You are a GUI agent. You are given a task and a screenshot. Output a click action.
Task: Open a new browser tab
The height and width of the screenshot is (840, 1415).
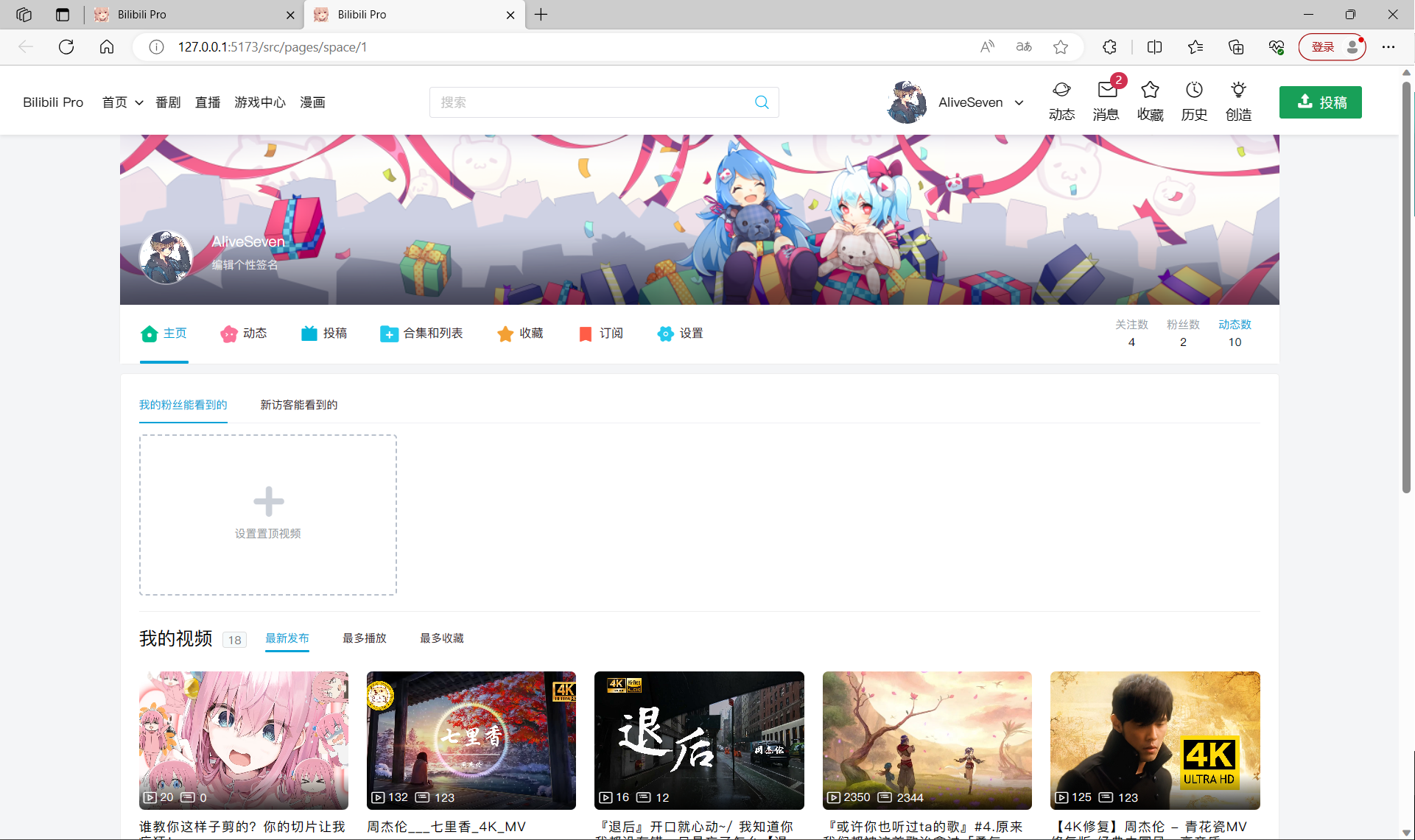click(x=541, y=15)
